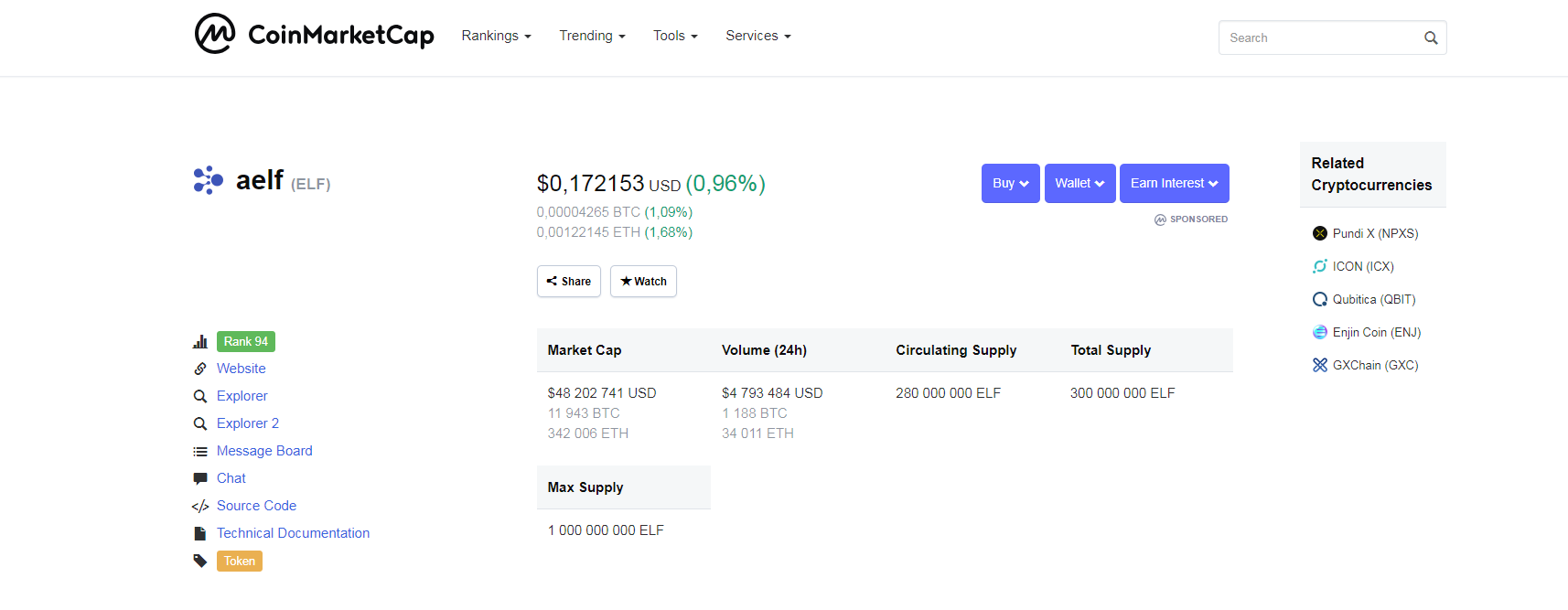The height and width of the screenshot is (610, 1568).
Task: Click the GXChain coin icon
Action: tap(1319, 365)
